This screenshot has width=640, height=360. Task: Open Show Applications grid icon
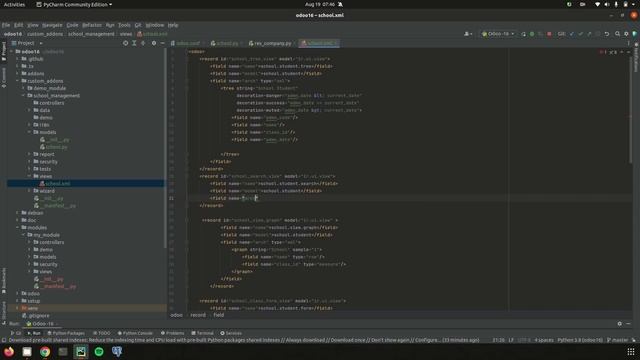point(631,351)
